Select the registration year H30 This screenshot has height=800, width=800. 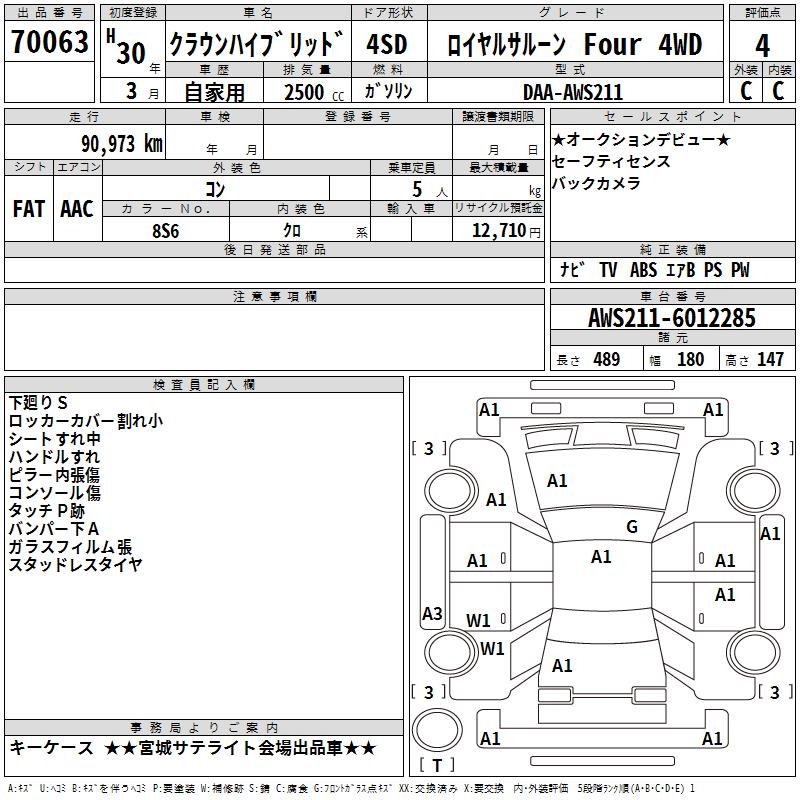(127, 47)
